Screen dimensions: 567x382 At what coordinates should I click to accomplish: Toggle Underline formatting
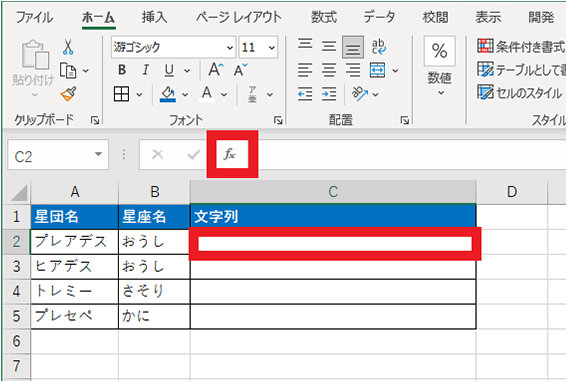coord(169,70)
